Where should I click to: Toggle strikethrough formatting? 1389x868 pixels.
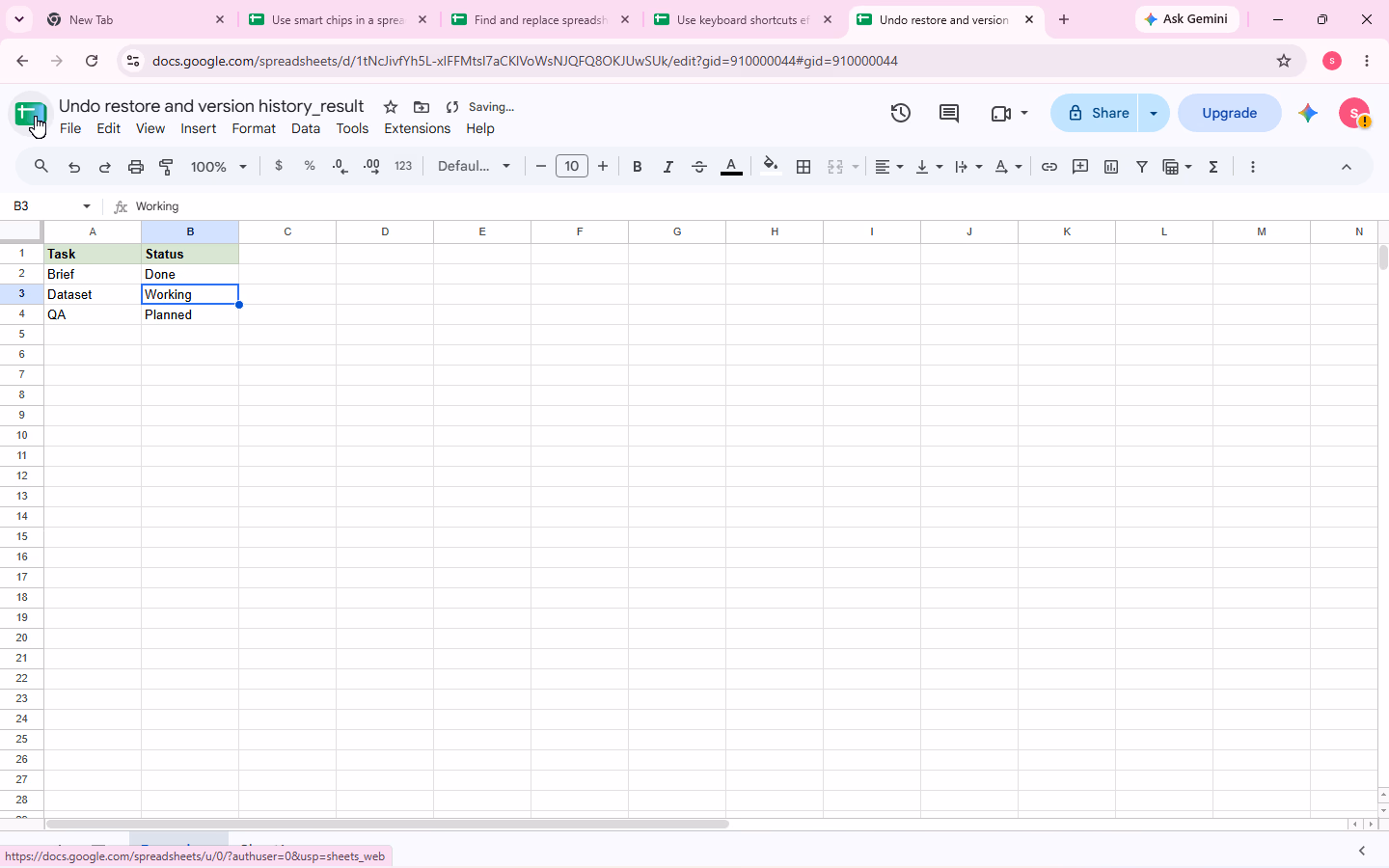(x=699, y=167)
